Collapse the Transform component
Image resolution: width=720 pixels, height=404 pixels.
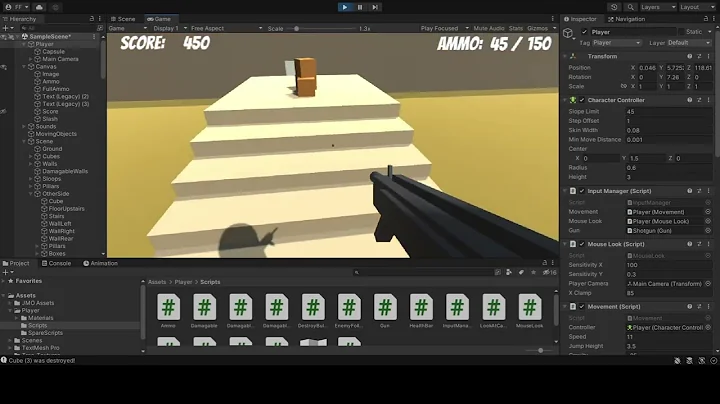point(565,56)
